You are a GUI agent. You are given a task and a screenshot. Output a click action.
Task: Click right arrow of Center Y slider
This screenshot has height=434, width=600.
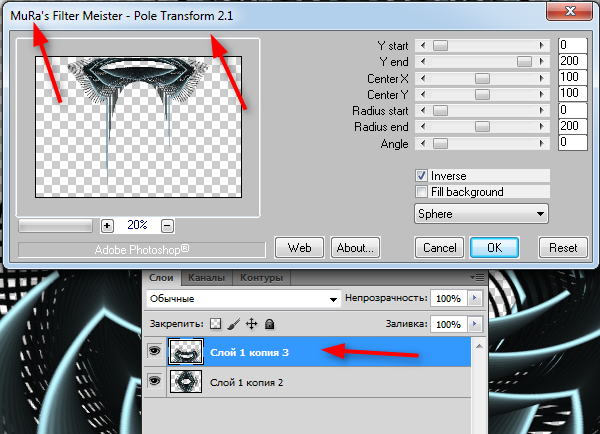pyautogui.click(x=541, y=95)
